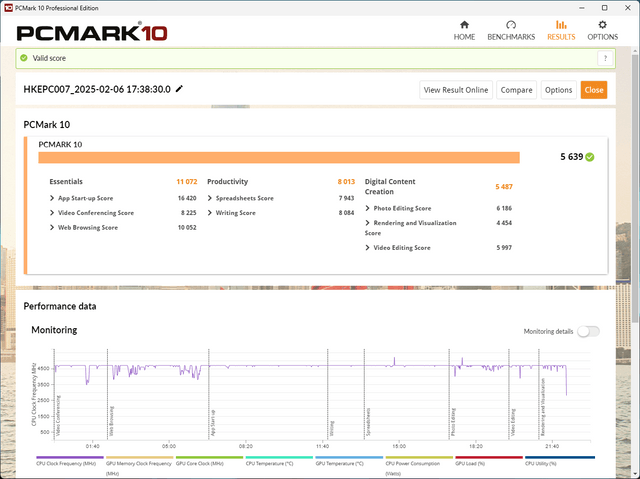Viewport: 640px width, 479px height.
Task: Click the Video Editing value 5 997
Action: pos(504,248)
